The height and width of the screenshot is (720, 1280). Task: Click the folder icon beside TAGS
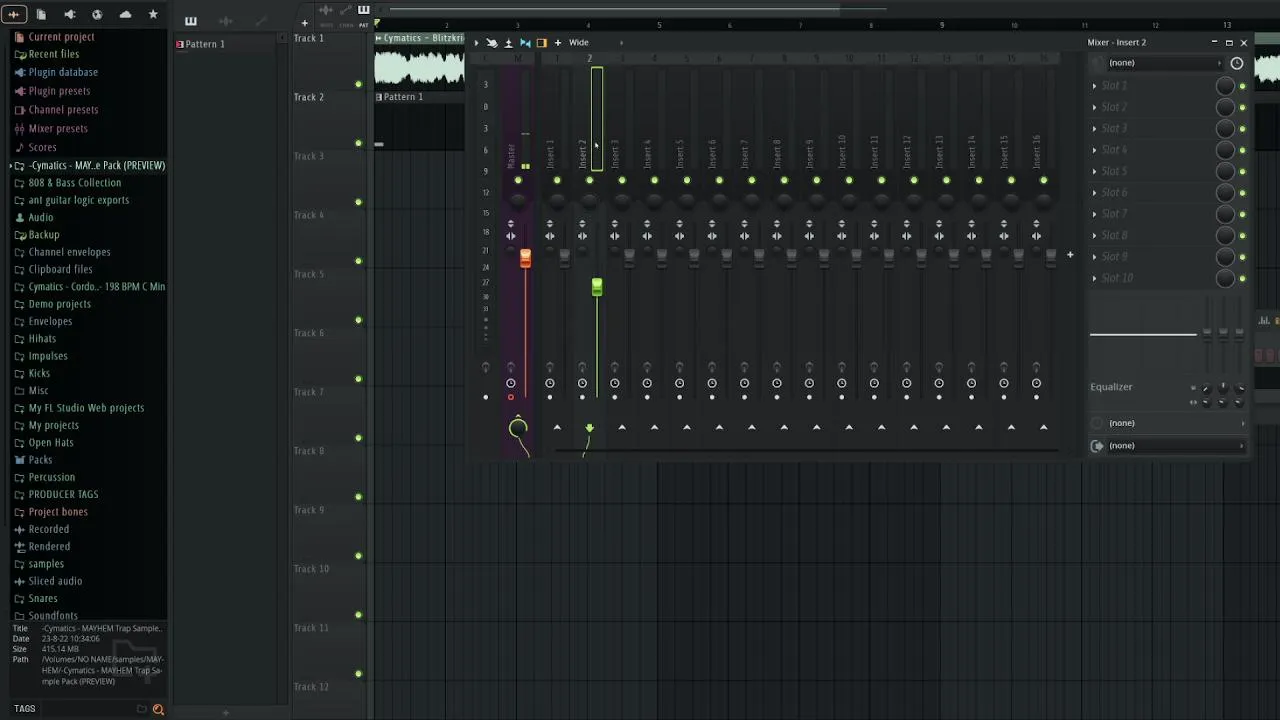[x=141, y=709]
